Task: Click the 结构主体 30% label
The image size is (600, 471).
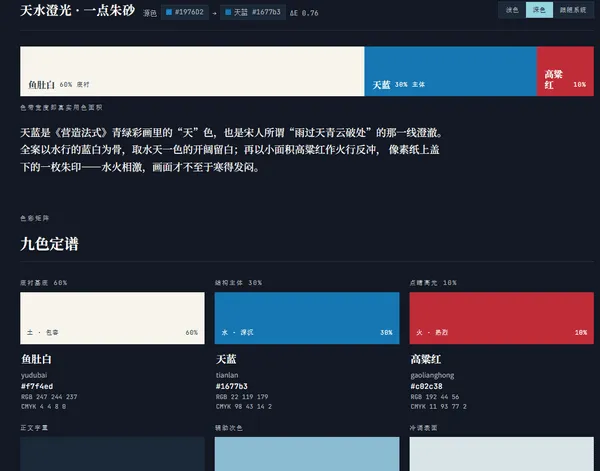Action: point(238,283)
